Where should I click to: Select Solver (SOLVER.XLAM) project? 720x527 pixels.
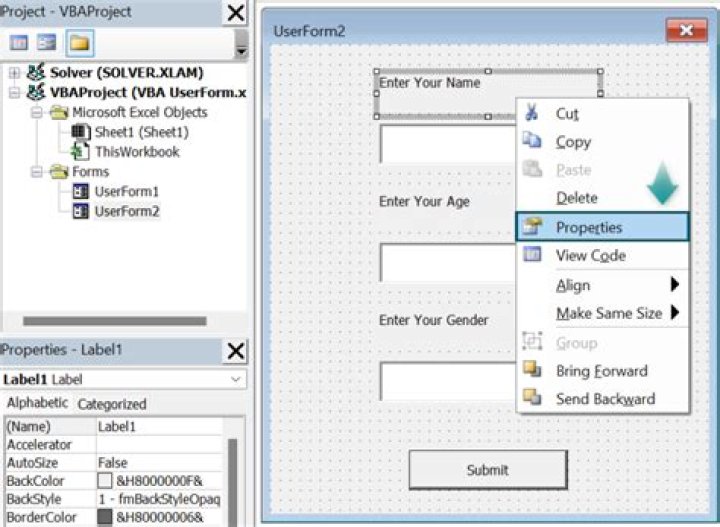(x=126, y=73)
